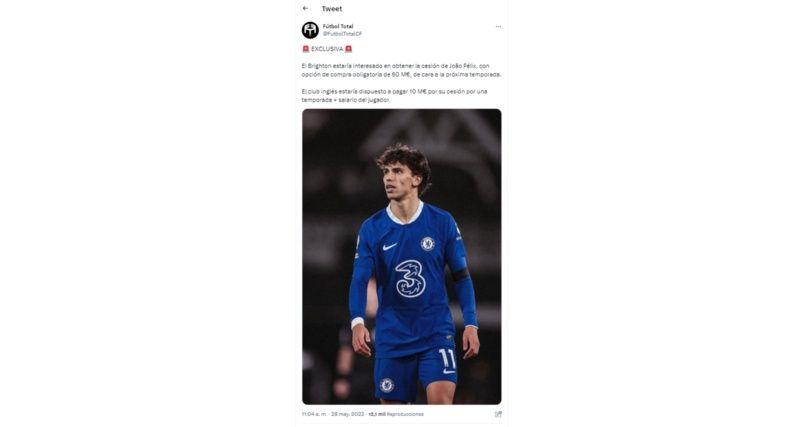The height and width of the screenshot is (427, 800).
Task: Open the Fútbol Total profile avatar
Action: click(310, 30)
